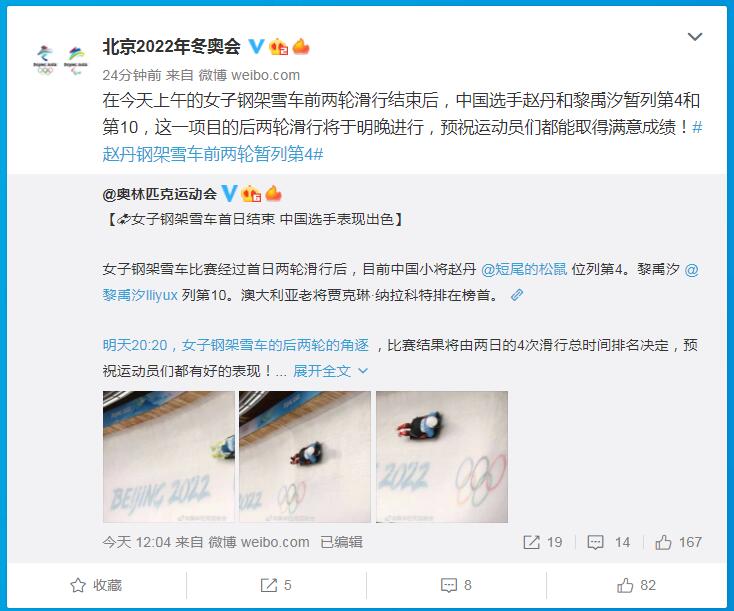Click the 北京2022年冬奥会 avatar logo

coord(60,60)
